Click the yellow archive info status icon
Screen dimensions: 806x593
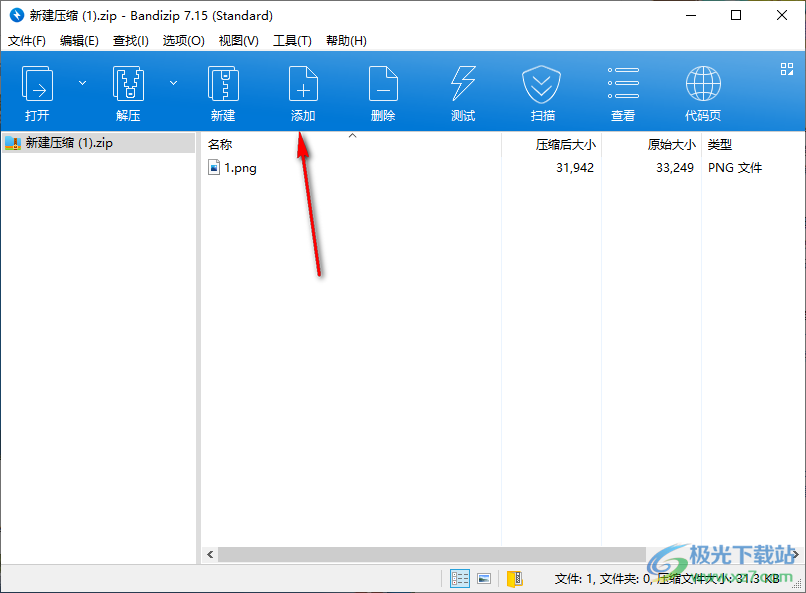[x=515, y=579]
